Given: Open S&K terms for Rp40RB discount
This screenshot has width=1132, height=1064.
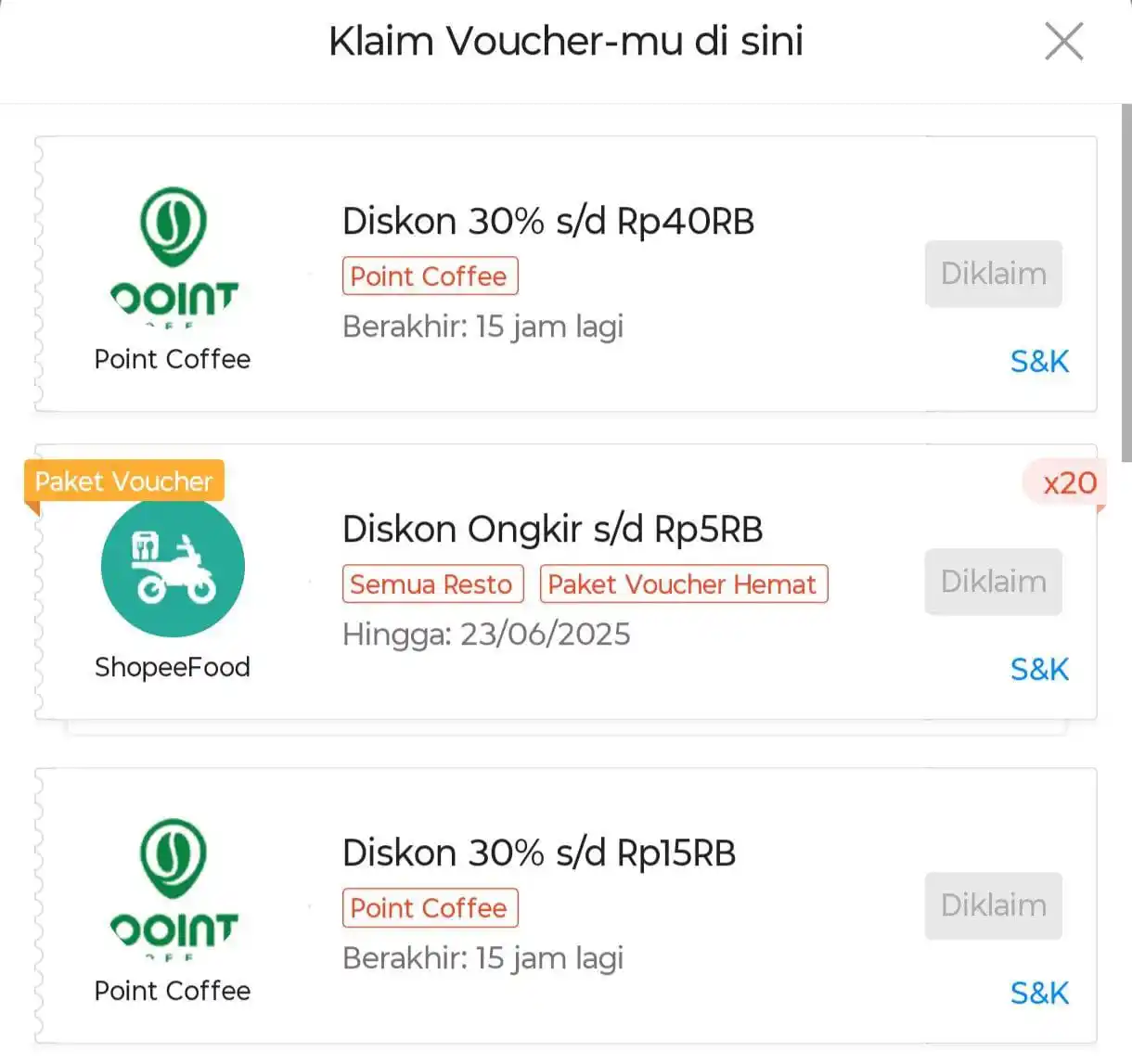Looking at the screenshot, I should pyautogui.click(x=1039, y=361).
